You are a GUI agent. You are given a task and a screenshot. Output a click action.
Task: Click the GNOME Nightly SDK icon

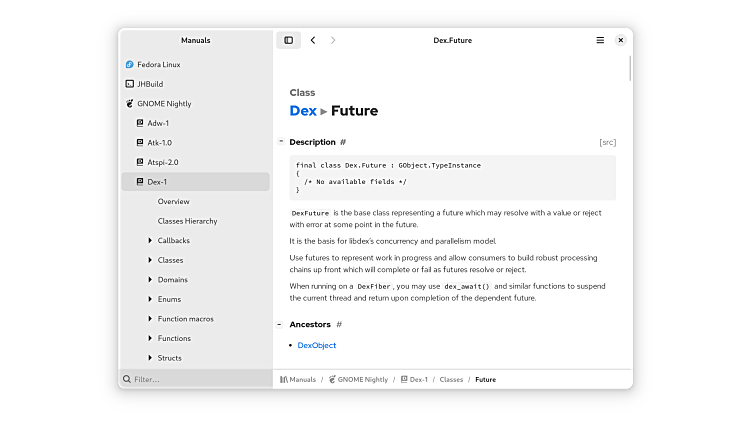pyautogui.click(x=130, y=104)
